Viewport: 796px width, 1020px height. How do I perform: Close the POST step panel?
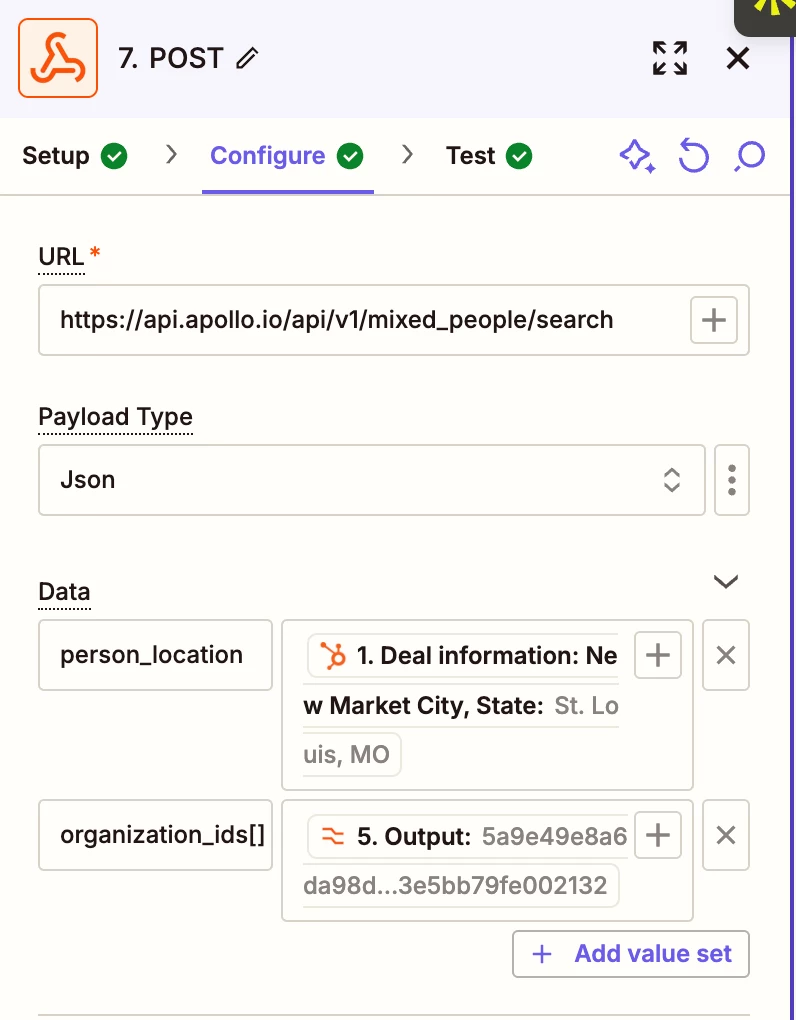pos(738,58)
